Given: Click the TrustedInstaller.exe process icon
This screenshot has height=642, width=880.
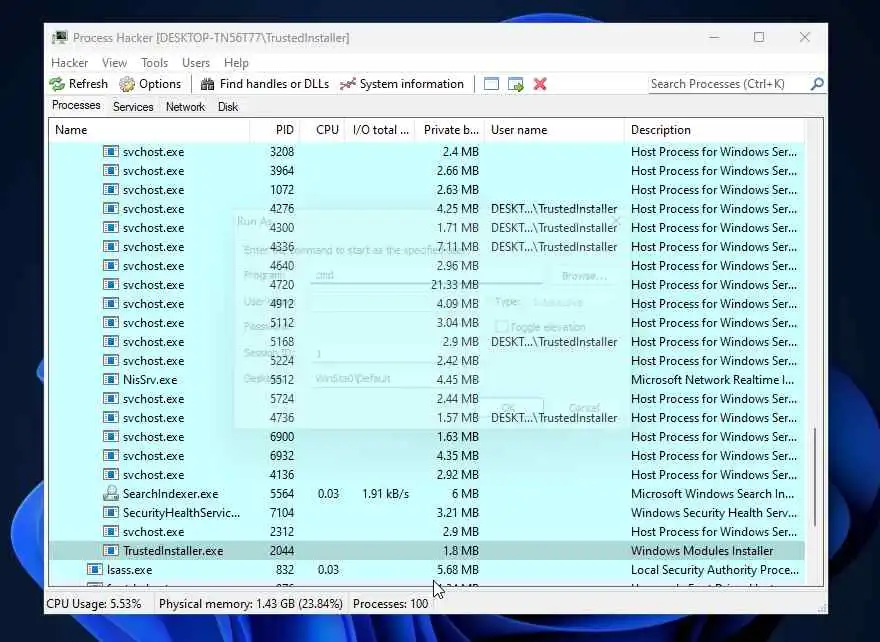Looking at the screenshot, I should click(111, 551).
